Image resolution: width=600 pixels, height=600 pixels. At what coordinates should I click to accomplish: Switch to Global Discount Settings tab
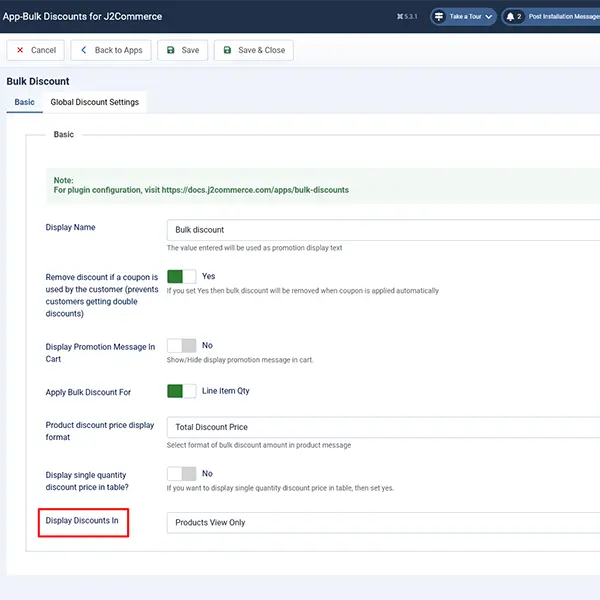(x=95, y=102)
